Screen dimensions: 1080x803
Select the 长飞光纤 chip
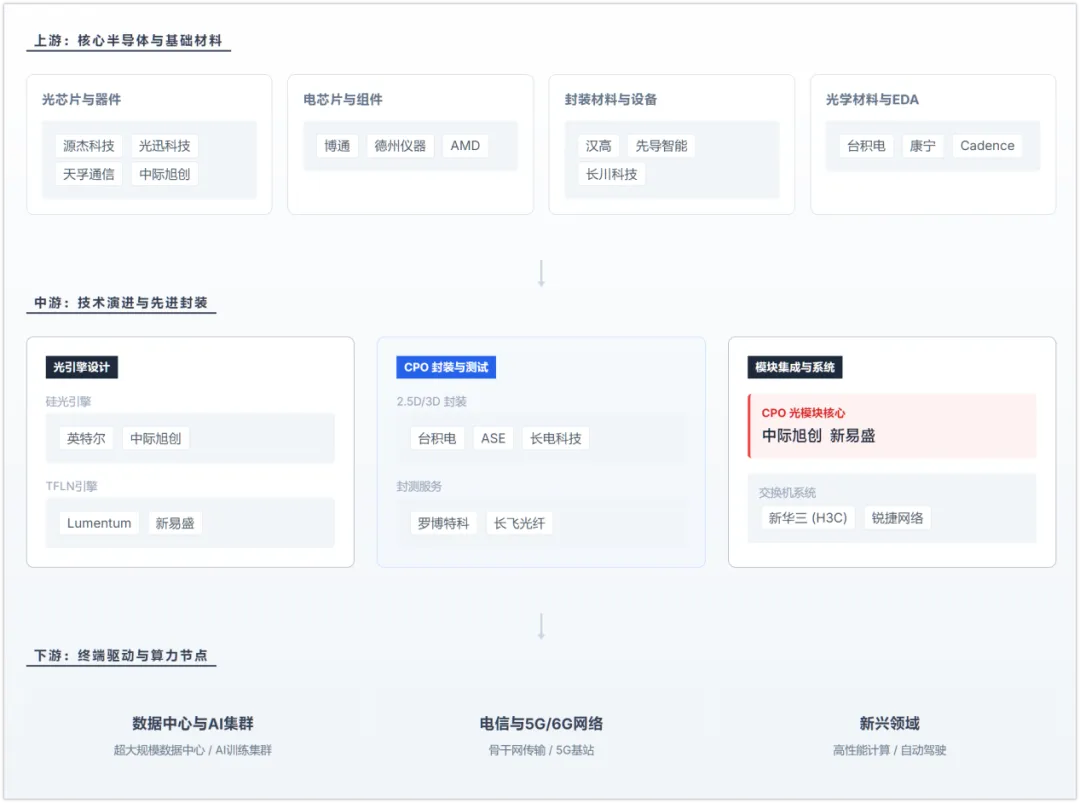pyautogui.click(x=519, y=523)
